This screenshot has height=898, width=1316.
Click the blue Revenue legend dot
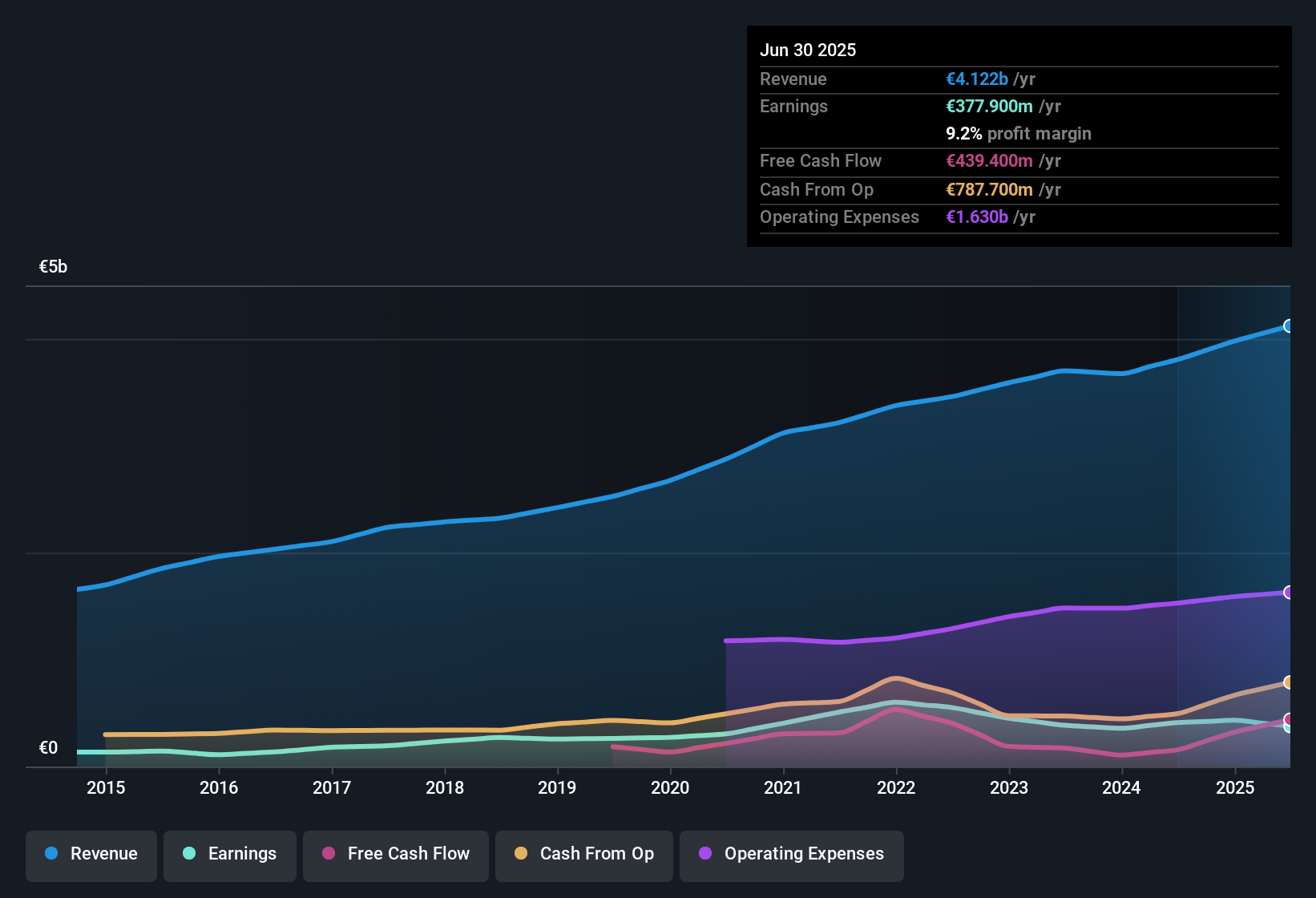50,854
